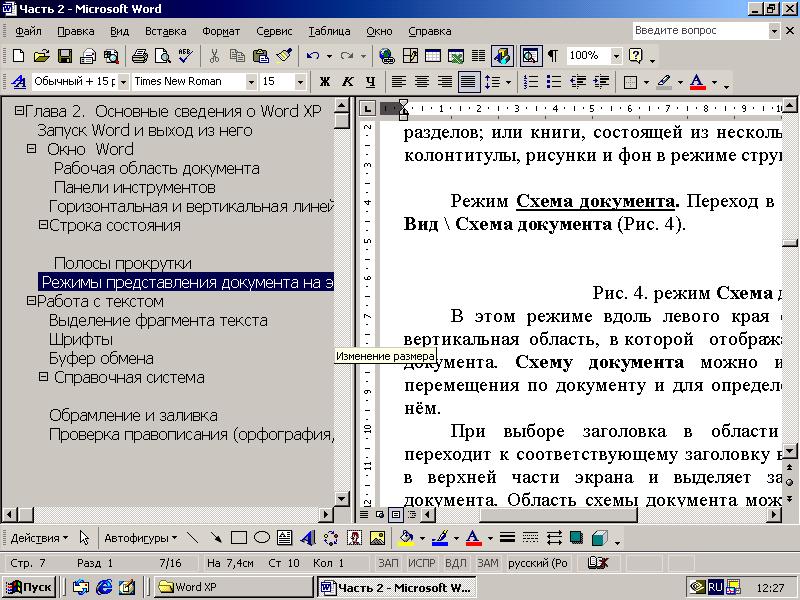Switch to the 'Word XP' taskbar button

(x=234, y=587)
